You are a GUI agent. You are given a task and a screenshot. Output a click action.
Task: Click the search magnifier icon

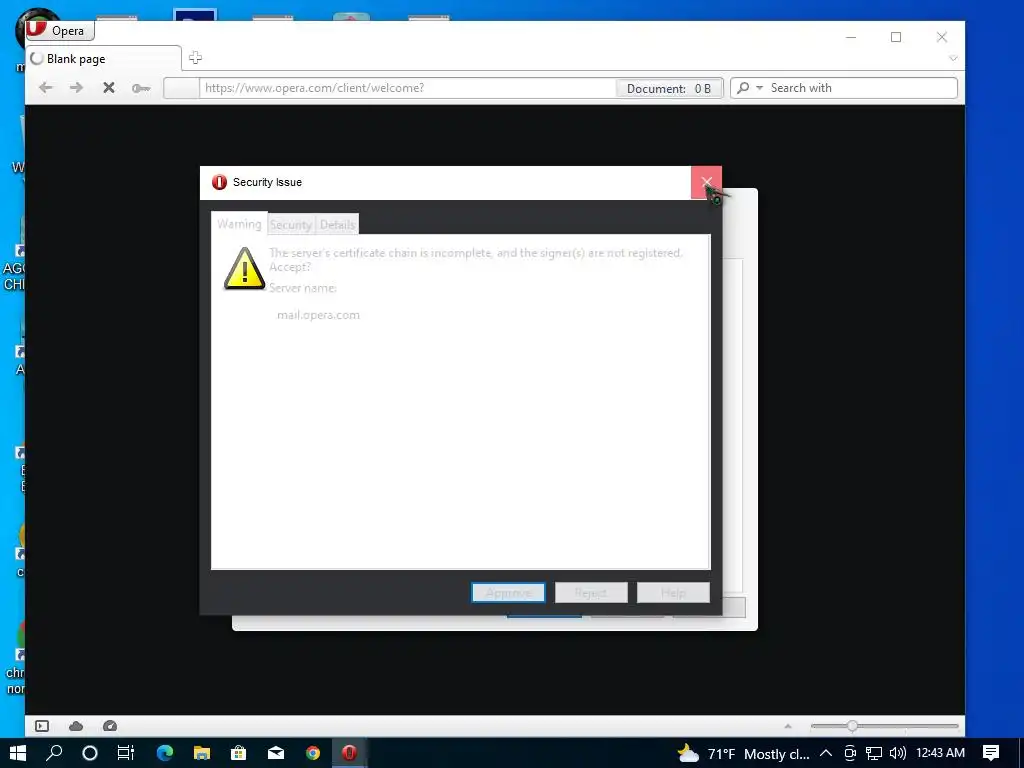pos(743,88)
